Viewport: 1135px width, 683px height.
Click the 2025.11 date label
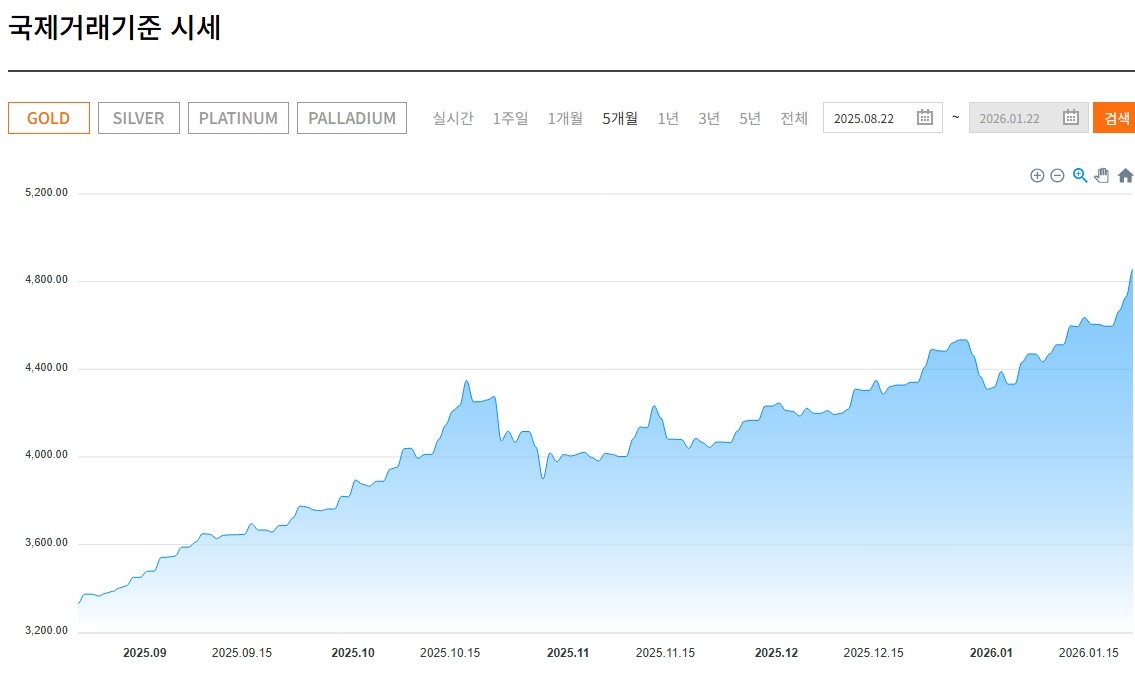(568, 653)
